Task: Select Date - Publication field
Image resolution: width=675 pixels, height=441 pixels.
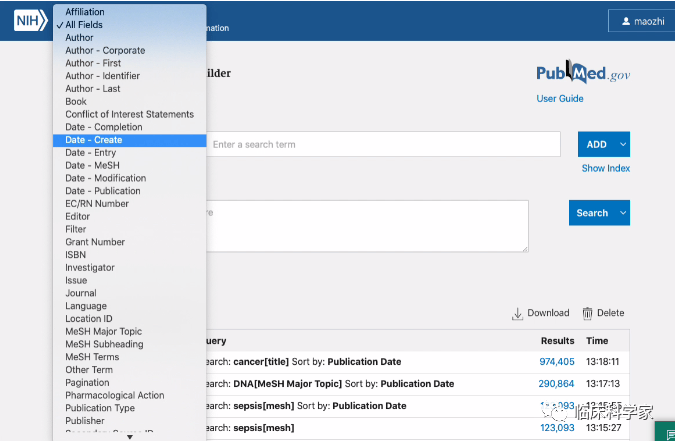Action: coord(130,191)
